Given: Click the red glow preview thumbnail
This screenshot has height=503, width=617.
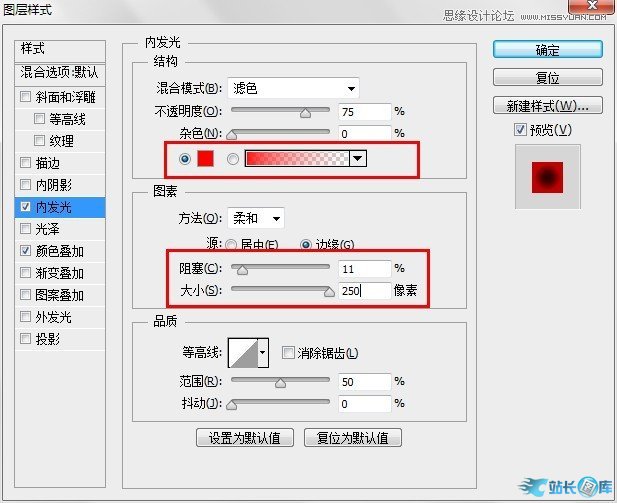Looking at the screenshot, I should click(x=547, y=176).
